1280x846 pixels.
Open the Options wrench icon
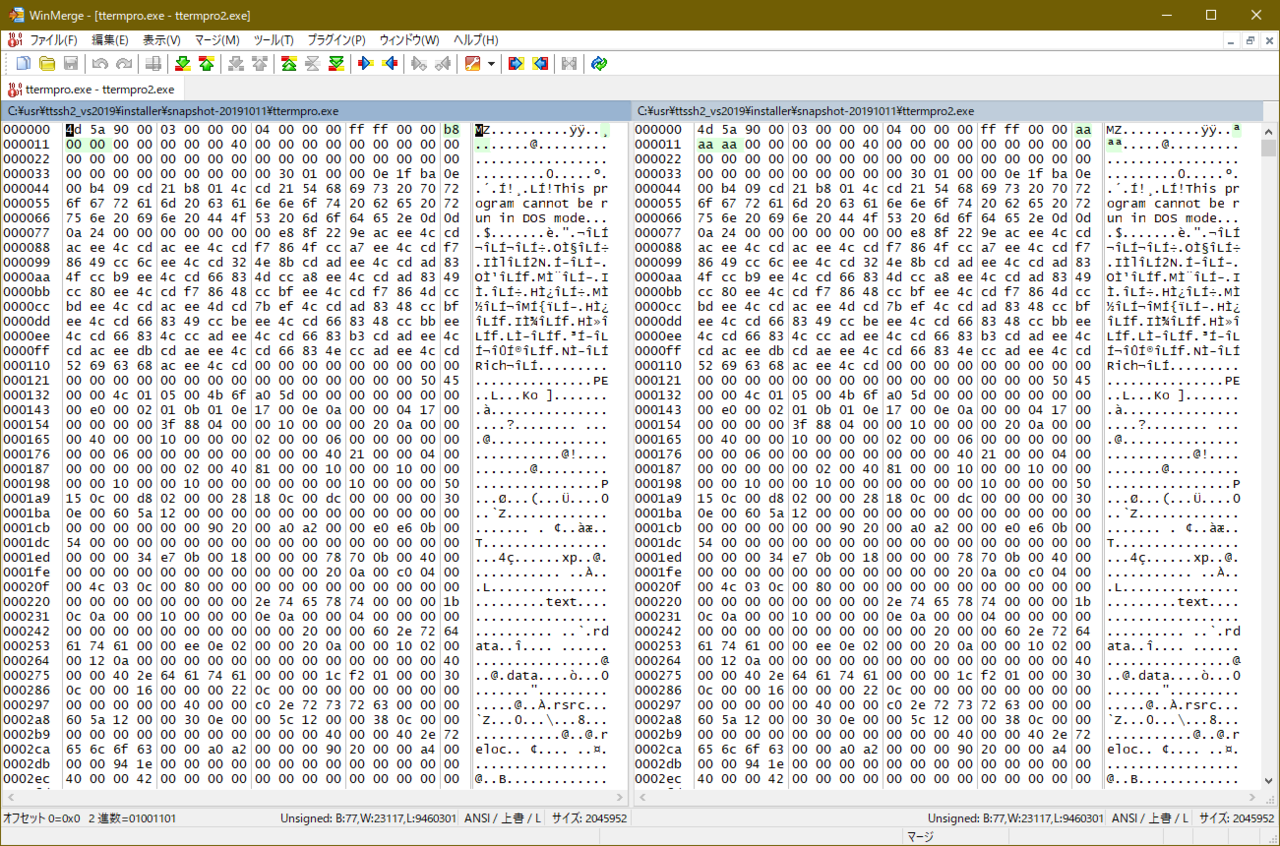pos(472,64)
